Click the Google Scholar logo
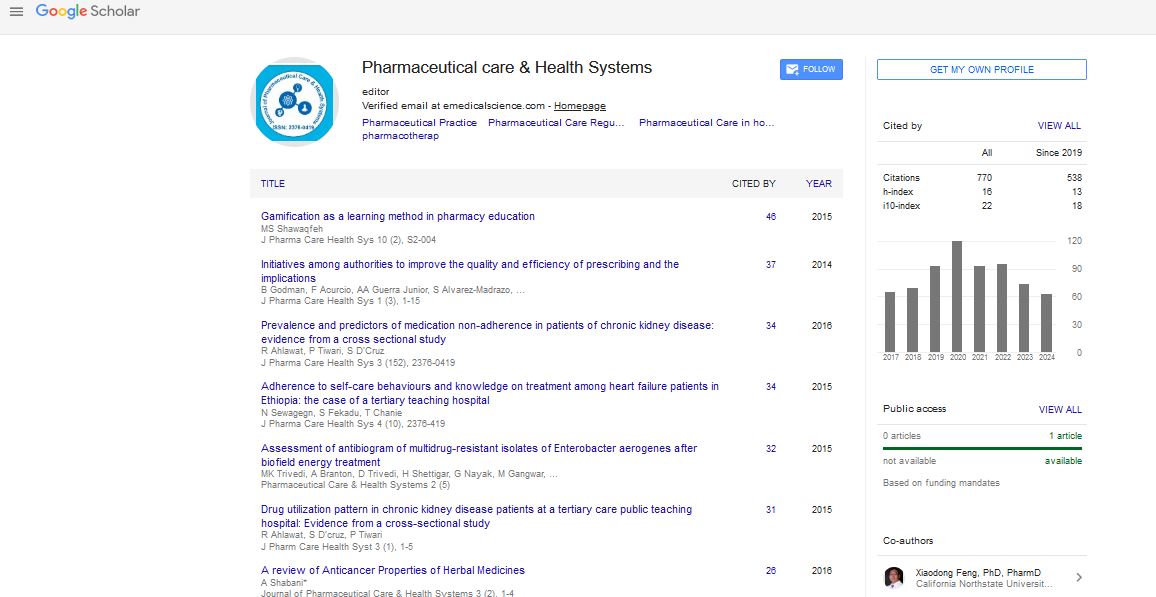 click(88, 12)
